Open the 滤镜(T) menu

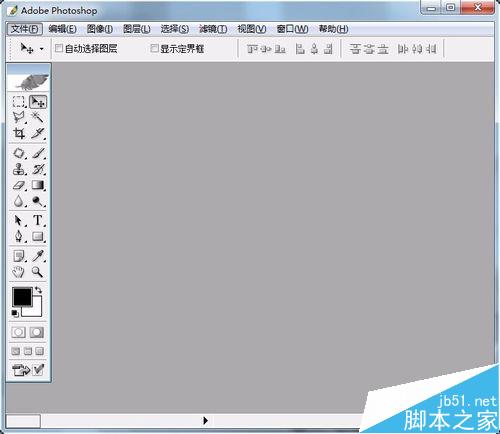pos(213,29)
